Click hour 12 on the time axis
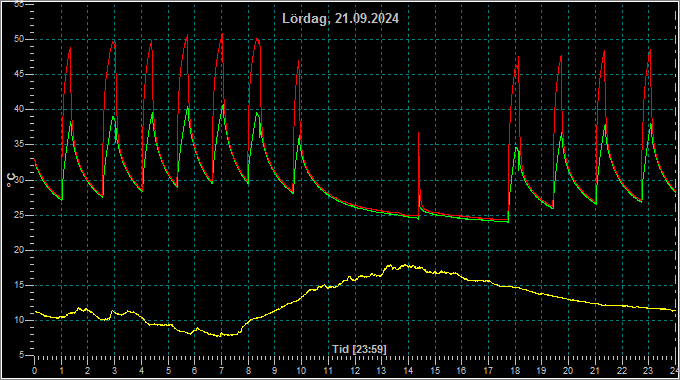This screenshot has width=680, height=380. click(x=355, y=371)
